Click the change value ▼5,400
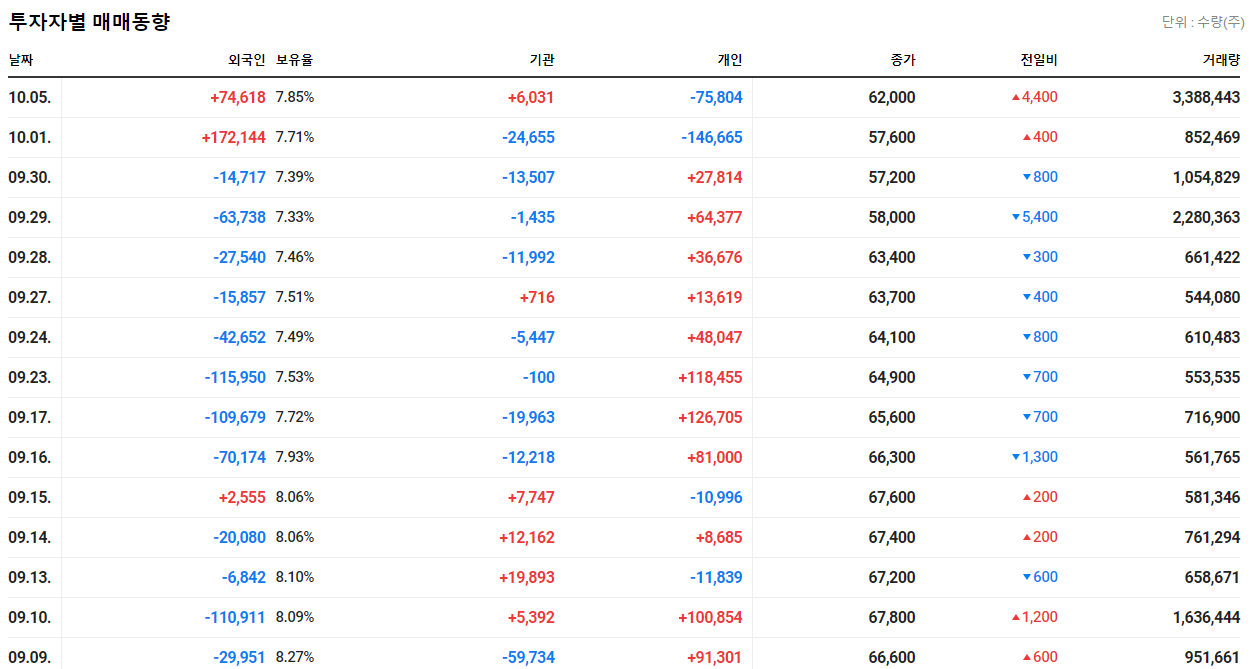The width and height of the screenshot is (1254, 669). point(1034,217)
